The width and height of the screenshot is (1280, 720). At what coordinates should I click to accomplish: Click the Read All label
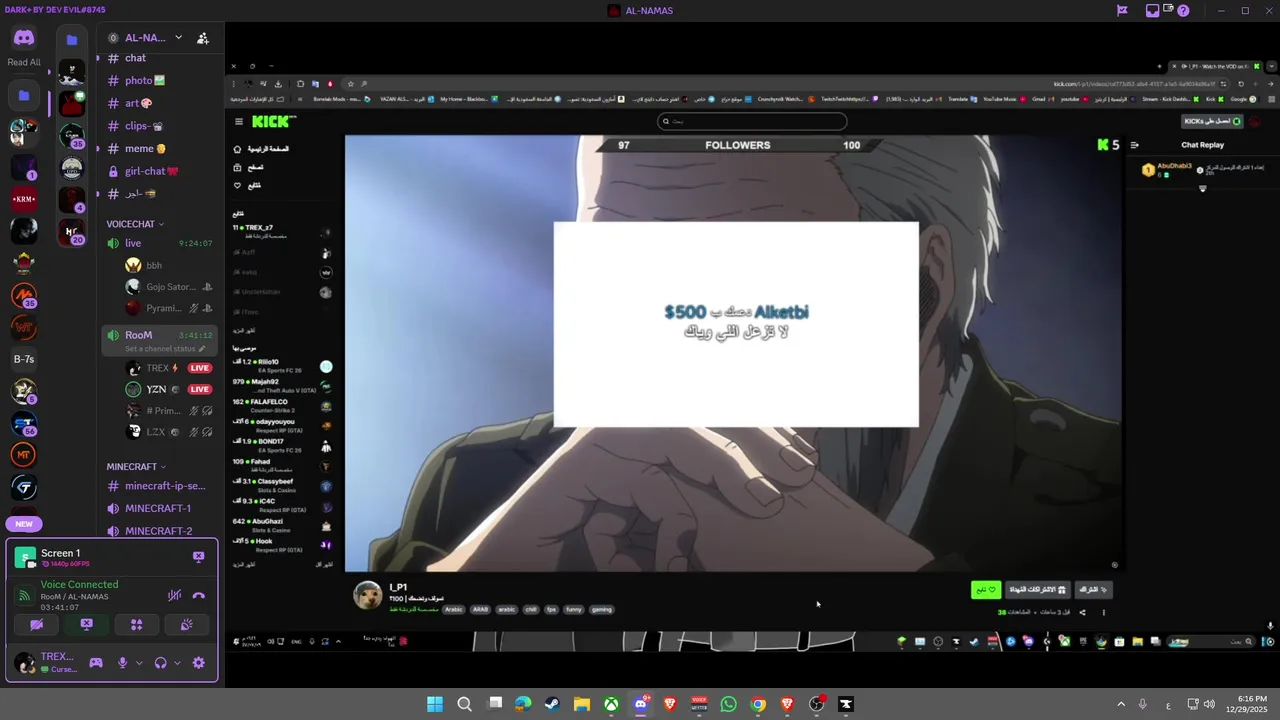(24, 62)
